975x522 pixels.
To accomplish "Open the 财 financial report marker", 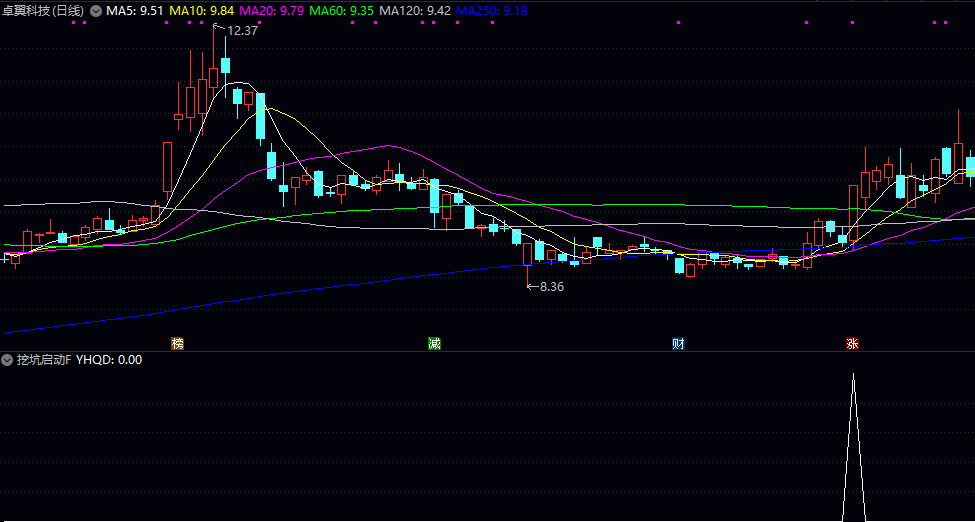I will click(678, 344).
